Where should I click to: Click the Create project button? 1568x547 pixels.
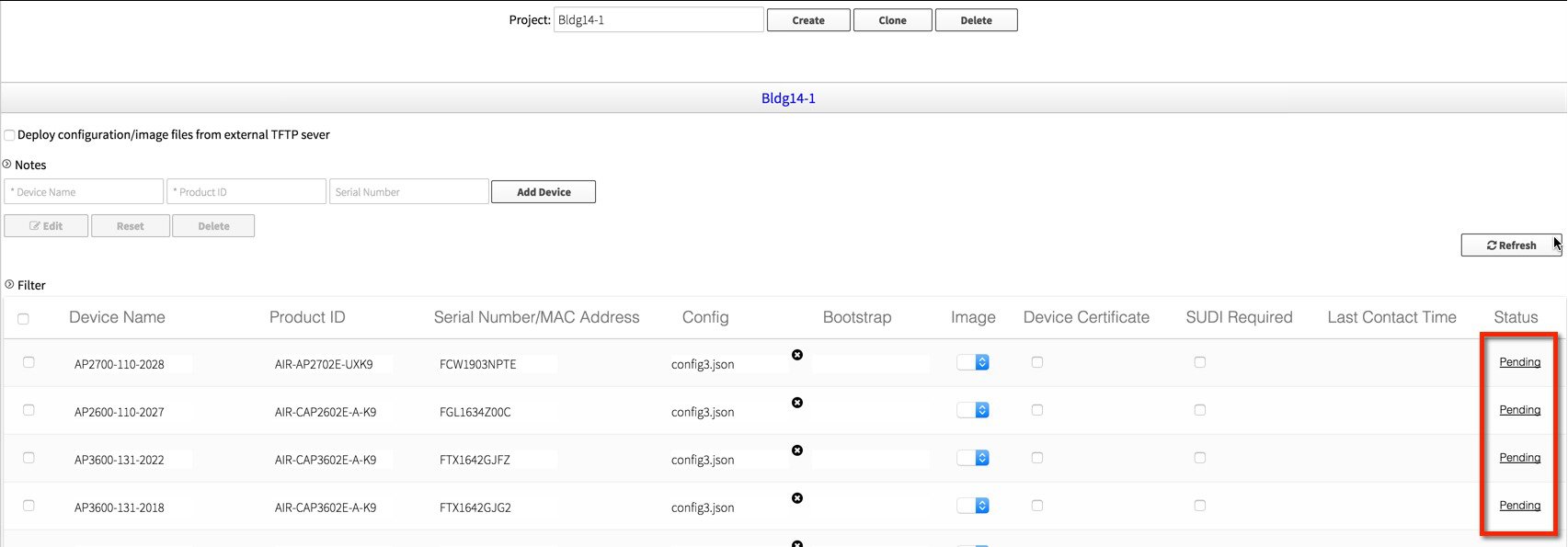coord(808,20)
